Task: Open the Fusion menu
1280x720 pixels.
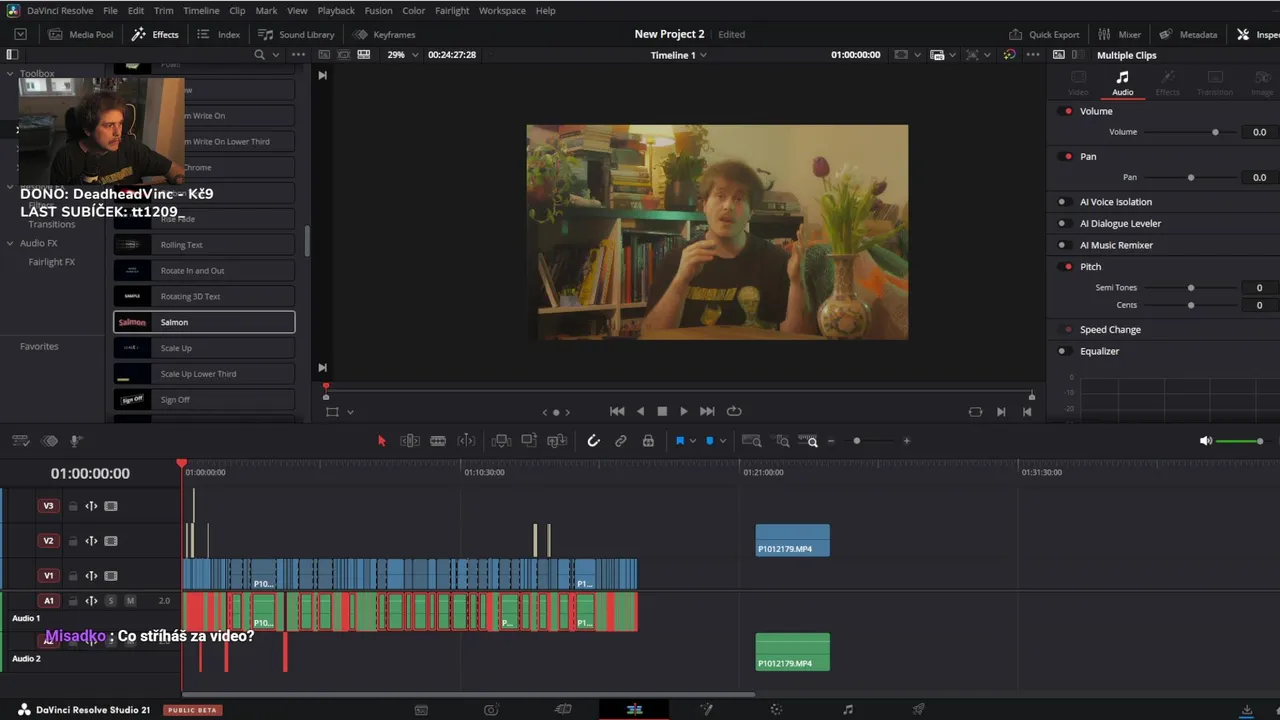Action: (378, 11)
